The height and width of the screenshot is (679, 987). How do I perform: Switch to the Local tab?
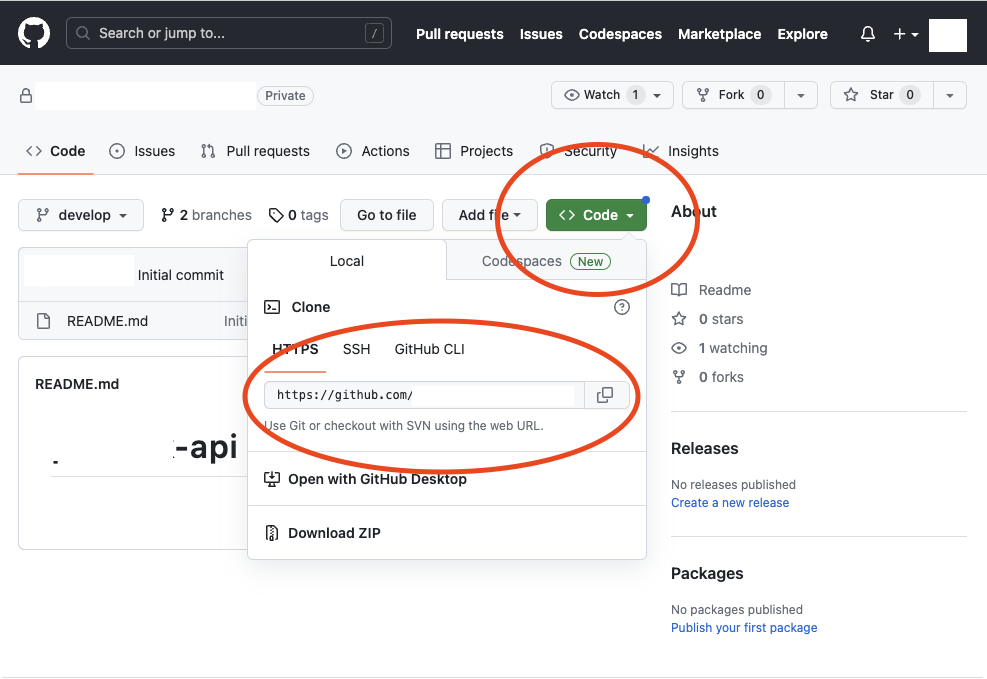(x=347, y=261)
